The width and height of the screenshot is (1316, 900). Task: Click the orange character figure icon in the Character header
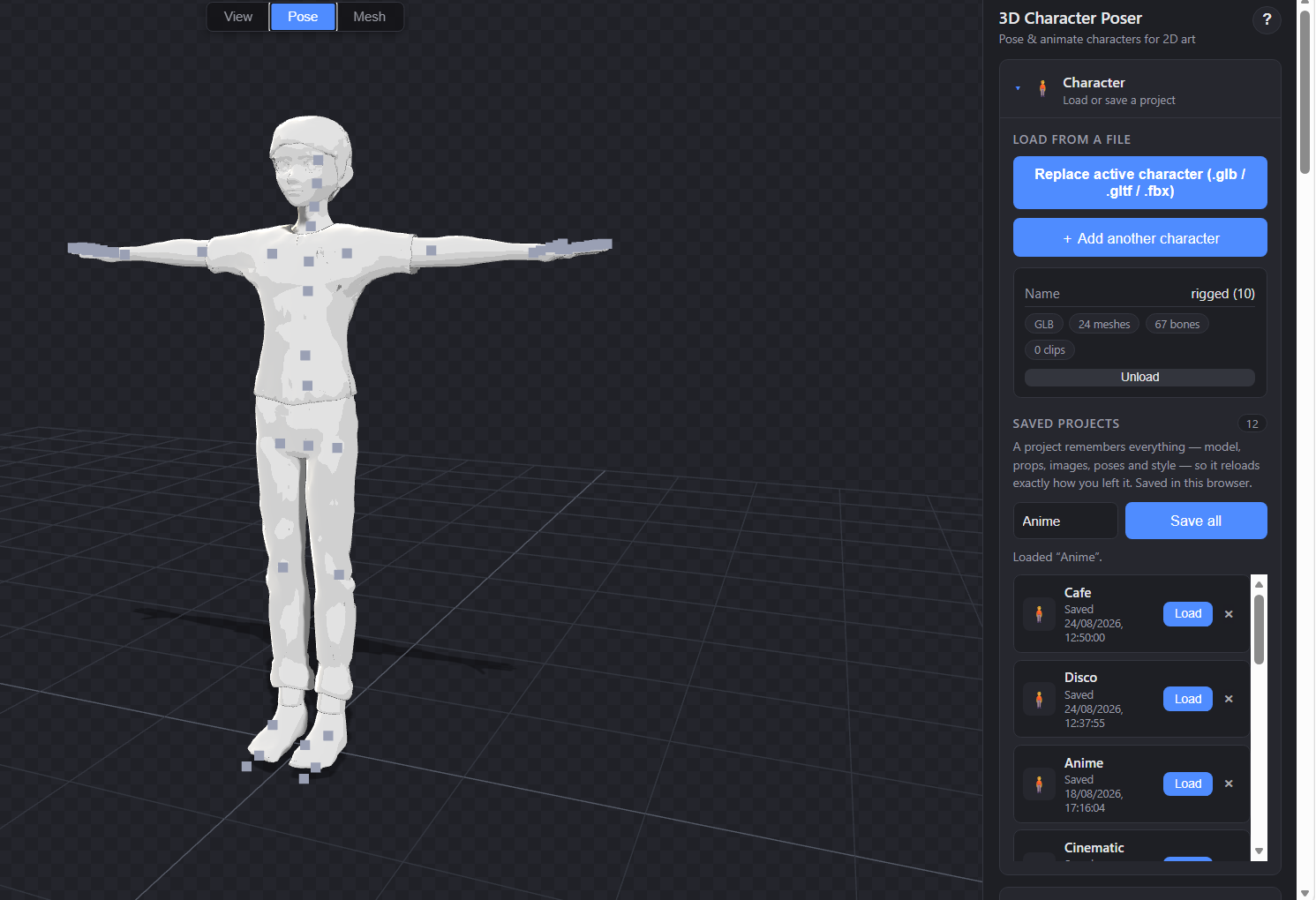pyautogui.click(x=1042, y=88)
